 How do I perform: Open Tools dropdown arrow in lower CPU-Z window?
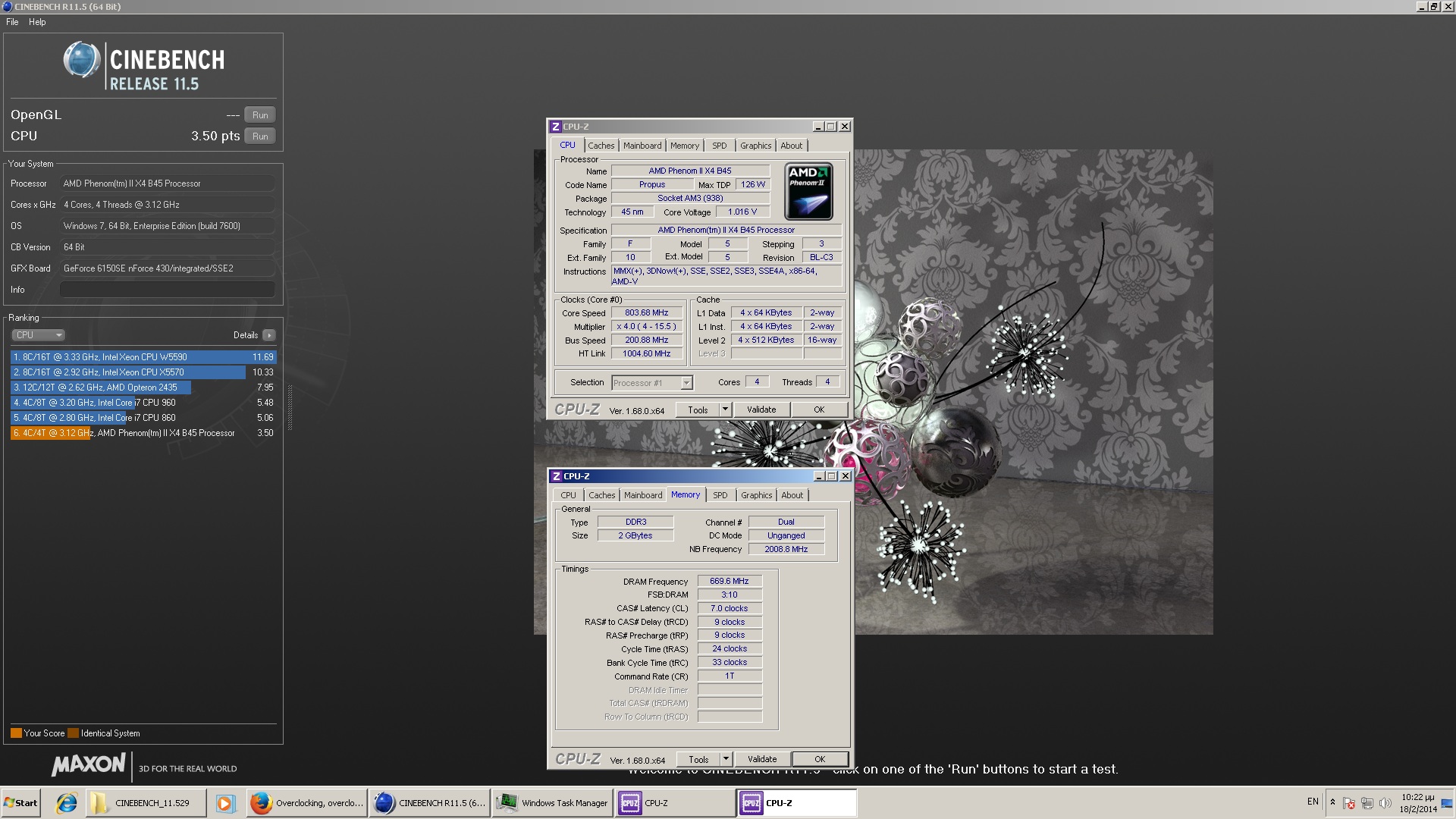[x=725, y=759]
